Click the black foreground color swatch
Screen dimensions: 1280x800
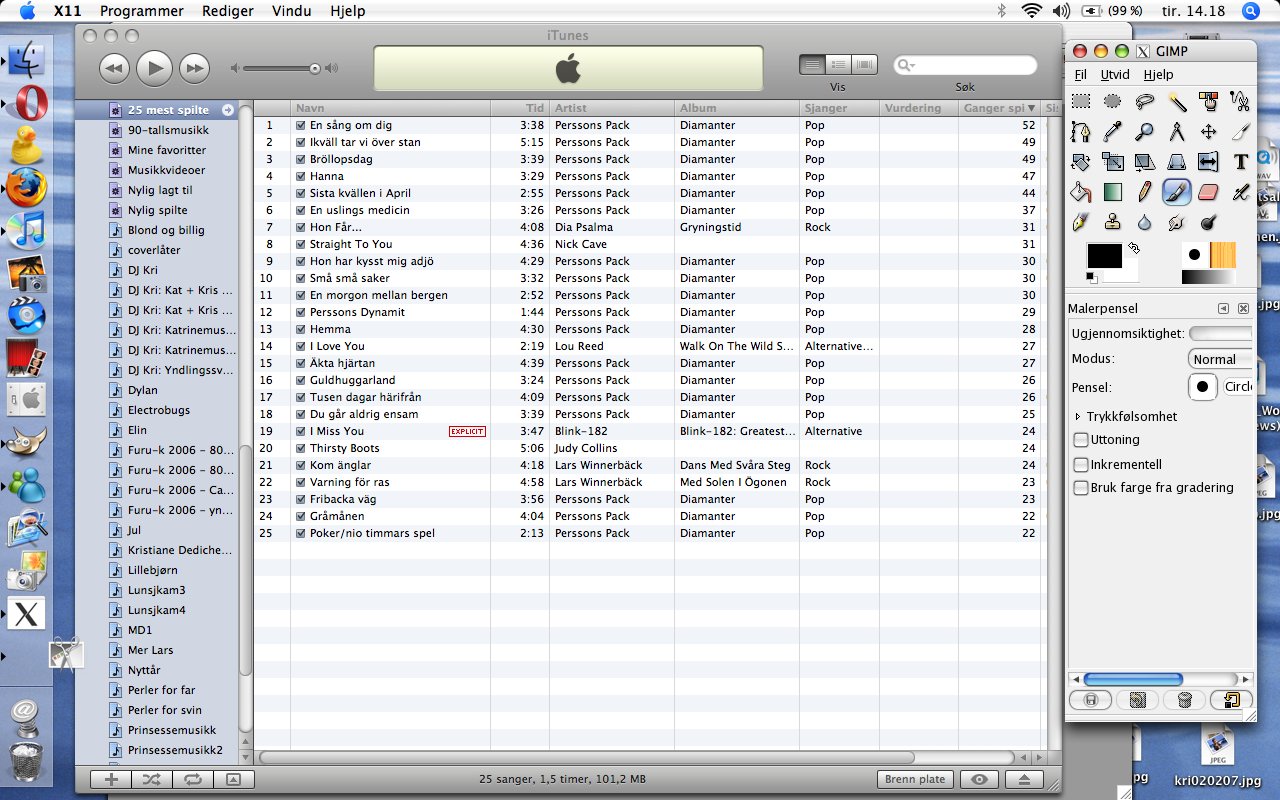1104,257
